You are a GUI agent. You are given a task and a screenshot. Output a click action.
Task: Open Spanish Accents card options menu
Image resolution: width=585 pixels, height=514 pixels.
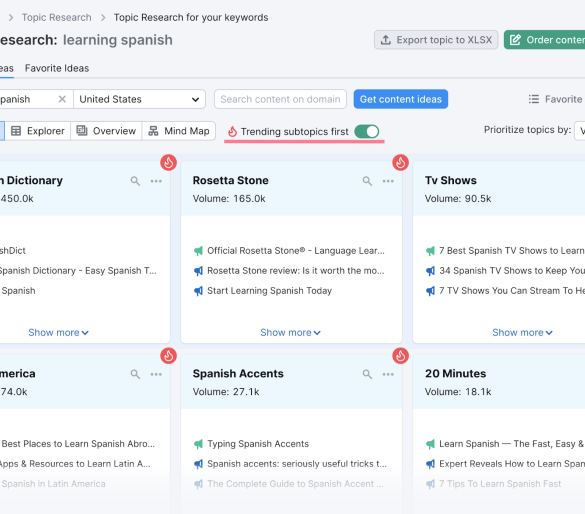pyautogui.click(x=388, y=374)
